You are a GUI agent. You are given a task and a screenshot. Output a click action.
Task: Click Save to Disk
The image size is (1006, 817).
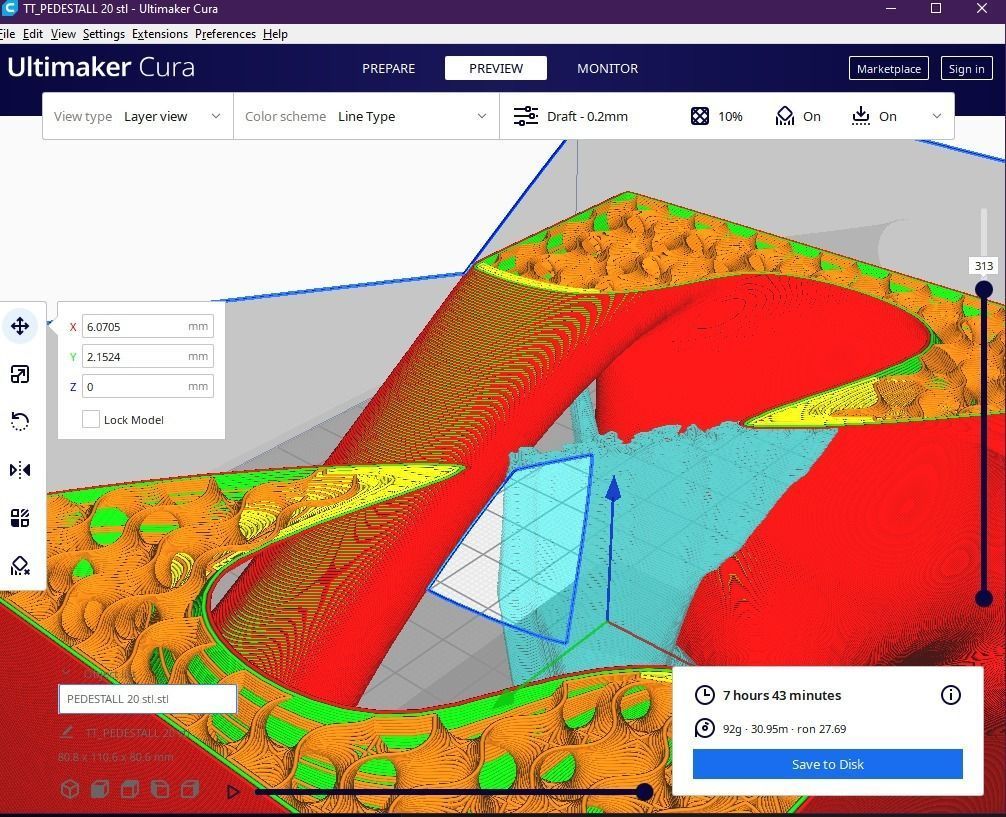click(828, 764)
